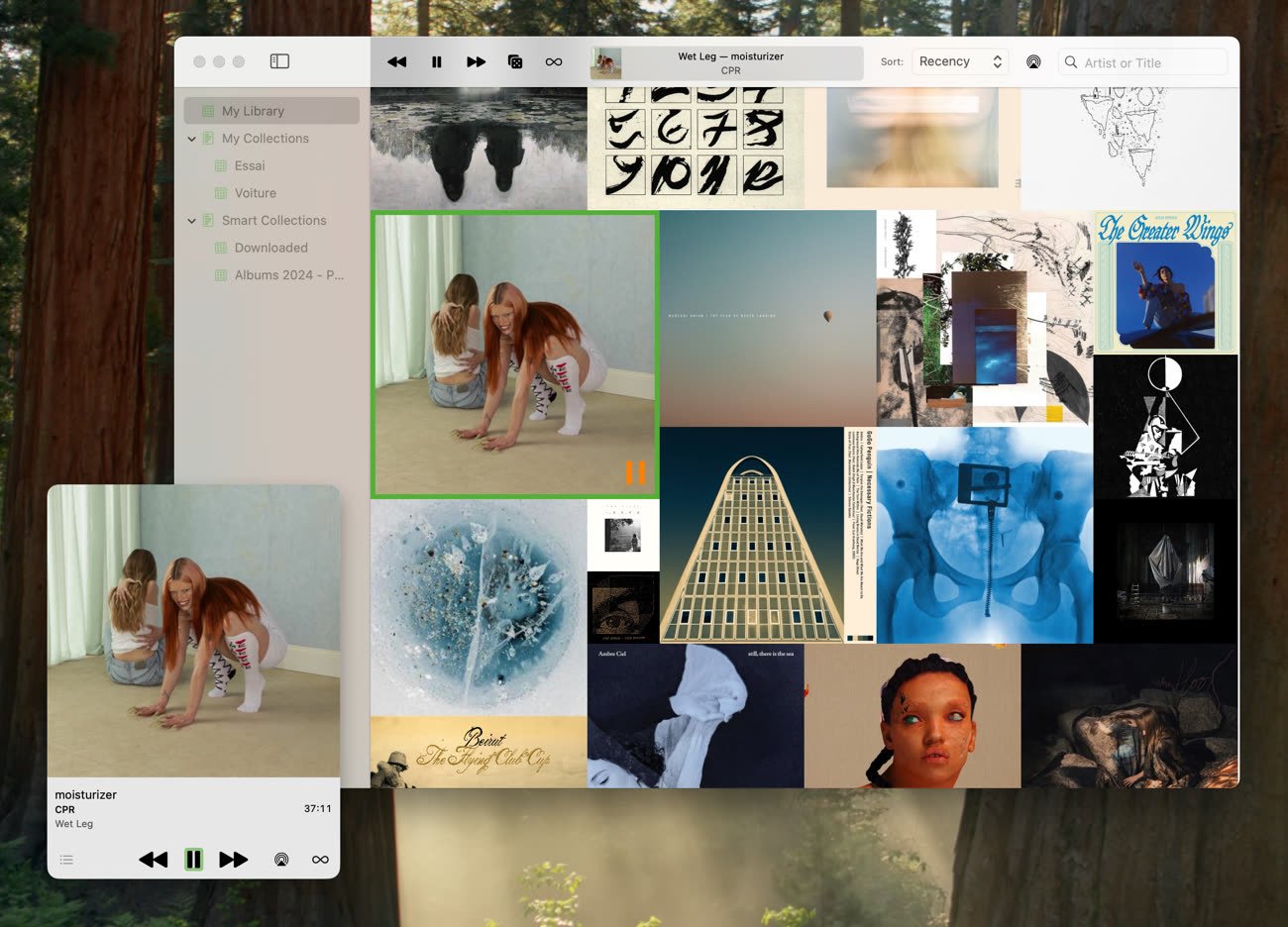This screenshot has width=1288, height=927.
Task: Click now playing artwork thumbnail in toolbar
Action: (x=605, y=63)
